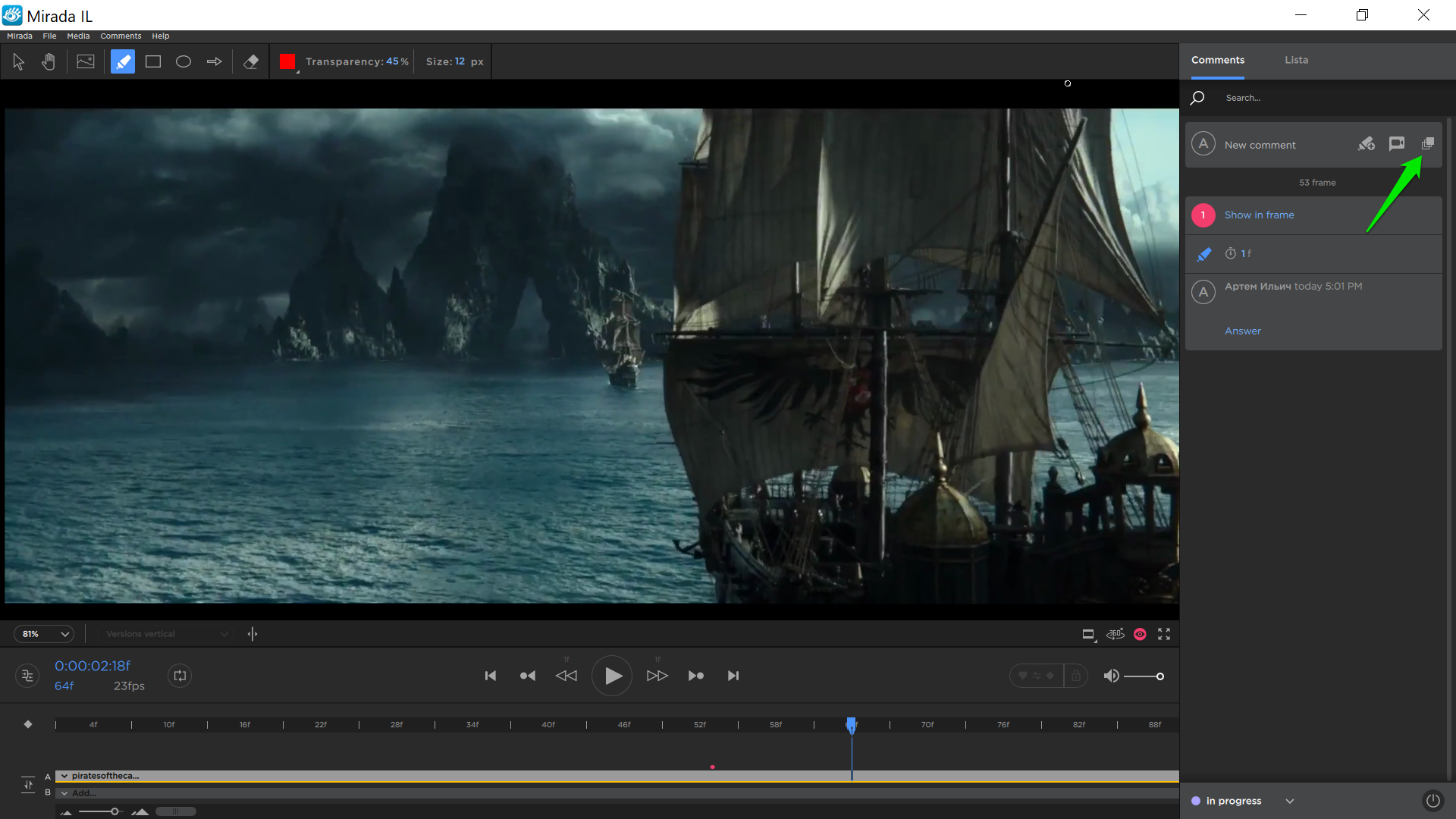The height and width of the screenshot is (819, 1456).
Task: Click the duplicate frames icon in New comment
Action: click(x=1428, y=143)
